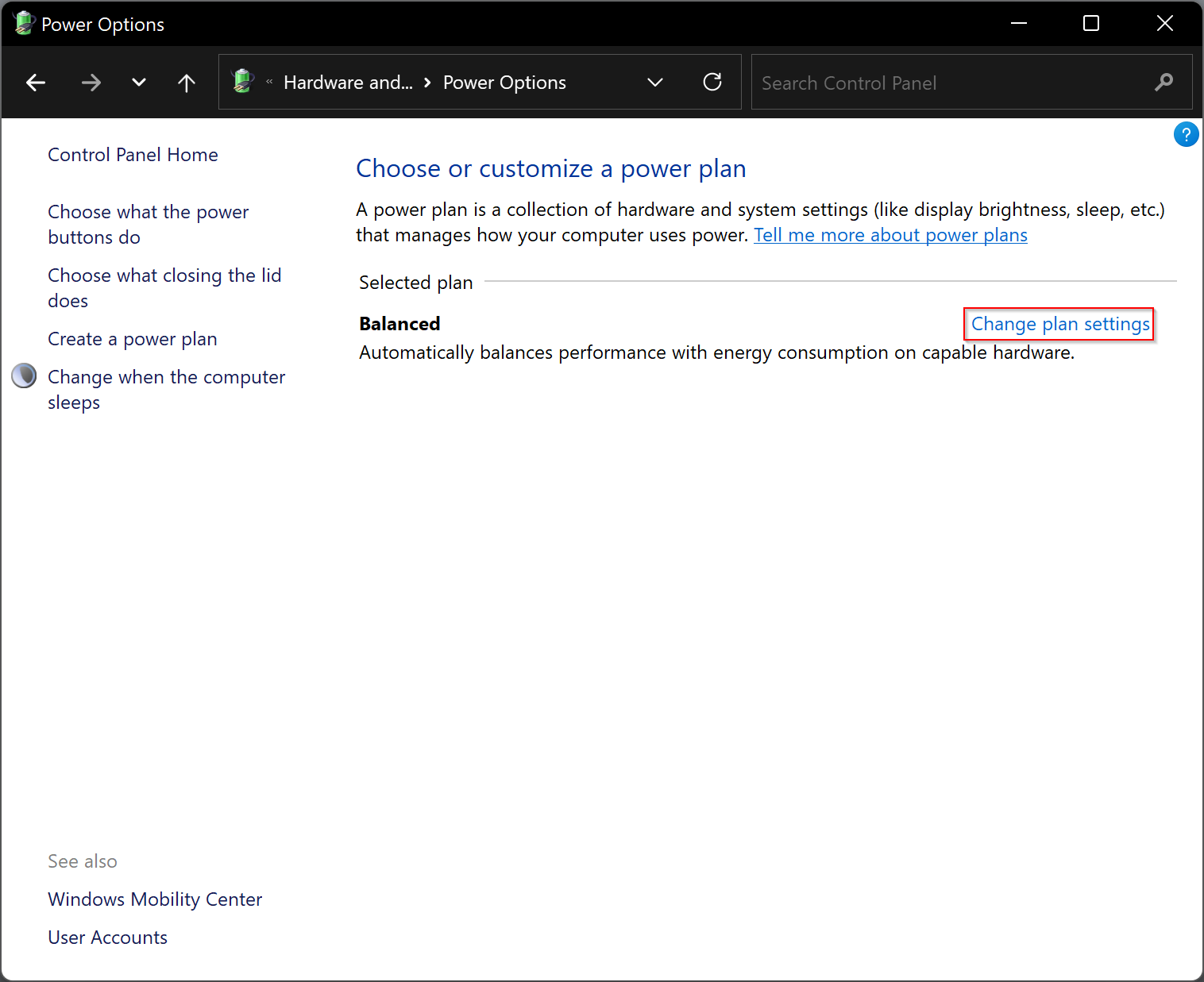Image resolution: width=1204 pixels, height=982 pixels.
Task: Open recent locations dropdown chevron
Action: coord(139,83)
